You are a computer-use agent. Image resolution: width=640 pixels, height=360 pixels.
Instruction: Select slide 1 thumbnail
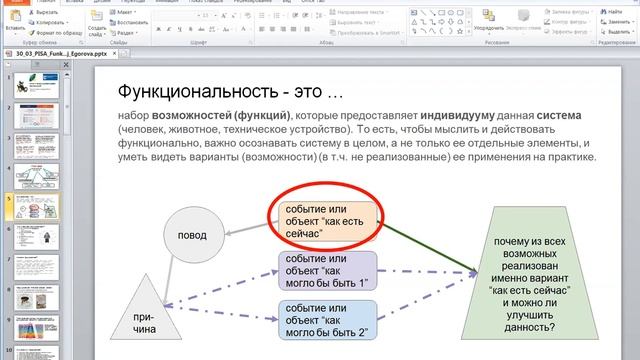pos(36,85)
